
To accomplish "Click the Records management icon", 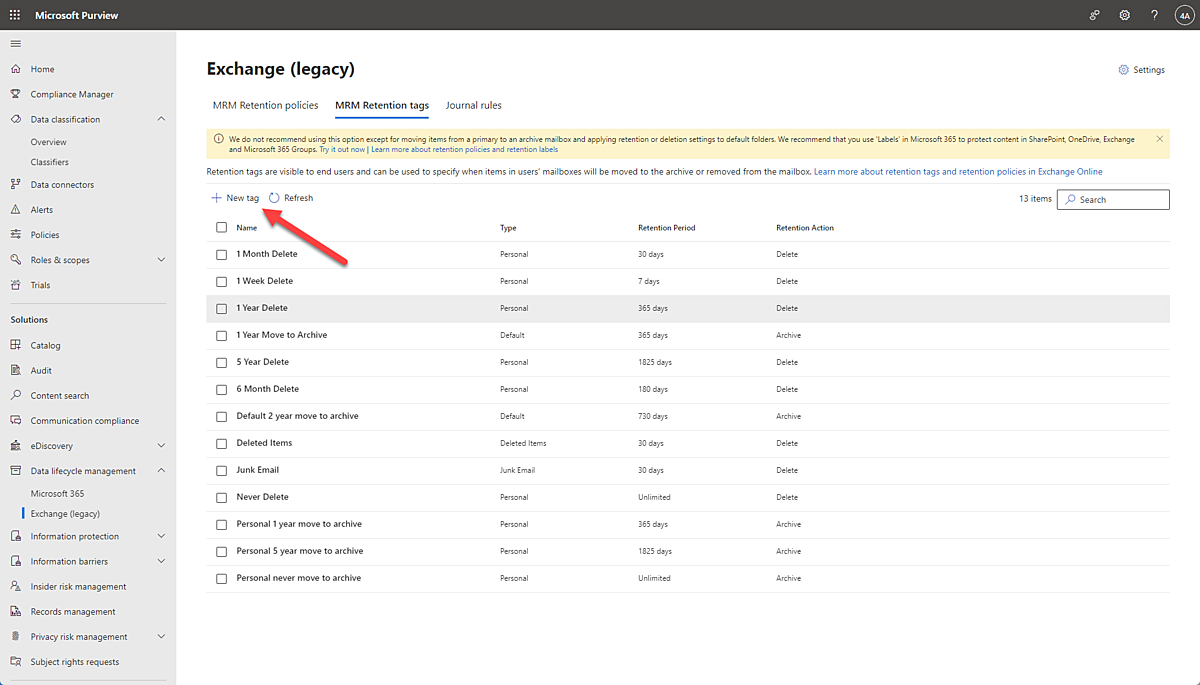I will pyautogui.click(x=15, y=611).
